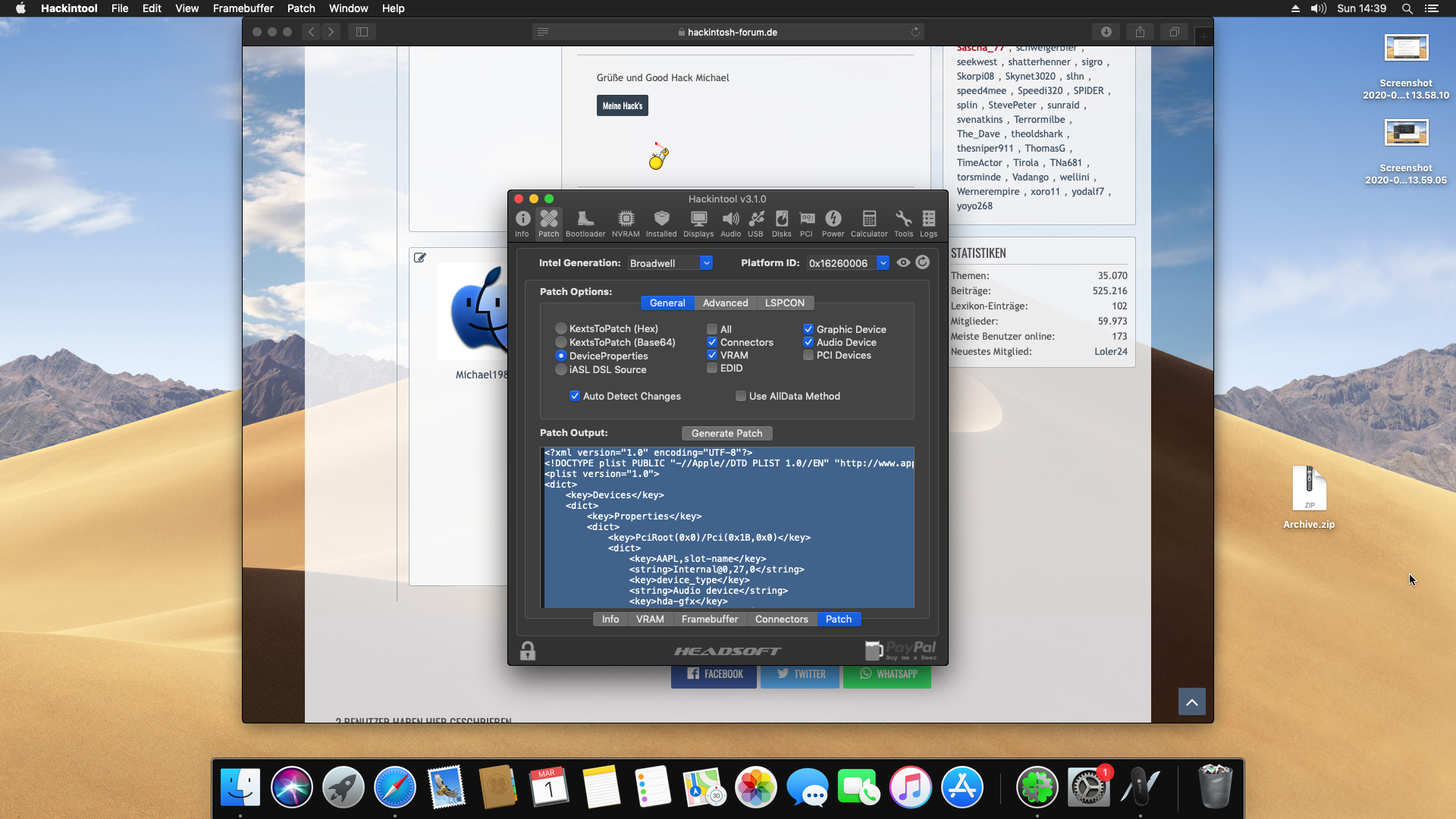
Task: Open the Framebuffer menu in menu bar
Action: (243, 8)
